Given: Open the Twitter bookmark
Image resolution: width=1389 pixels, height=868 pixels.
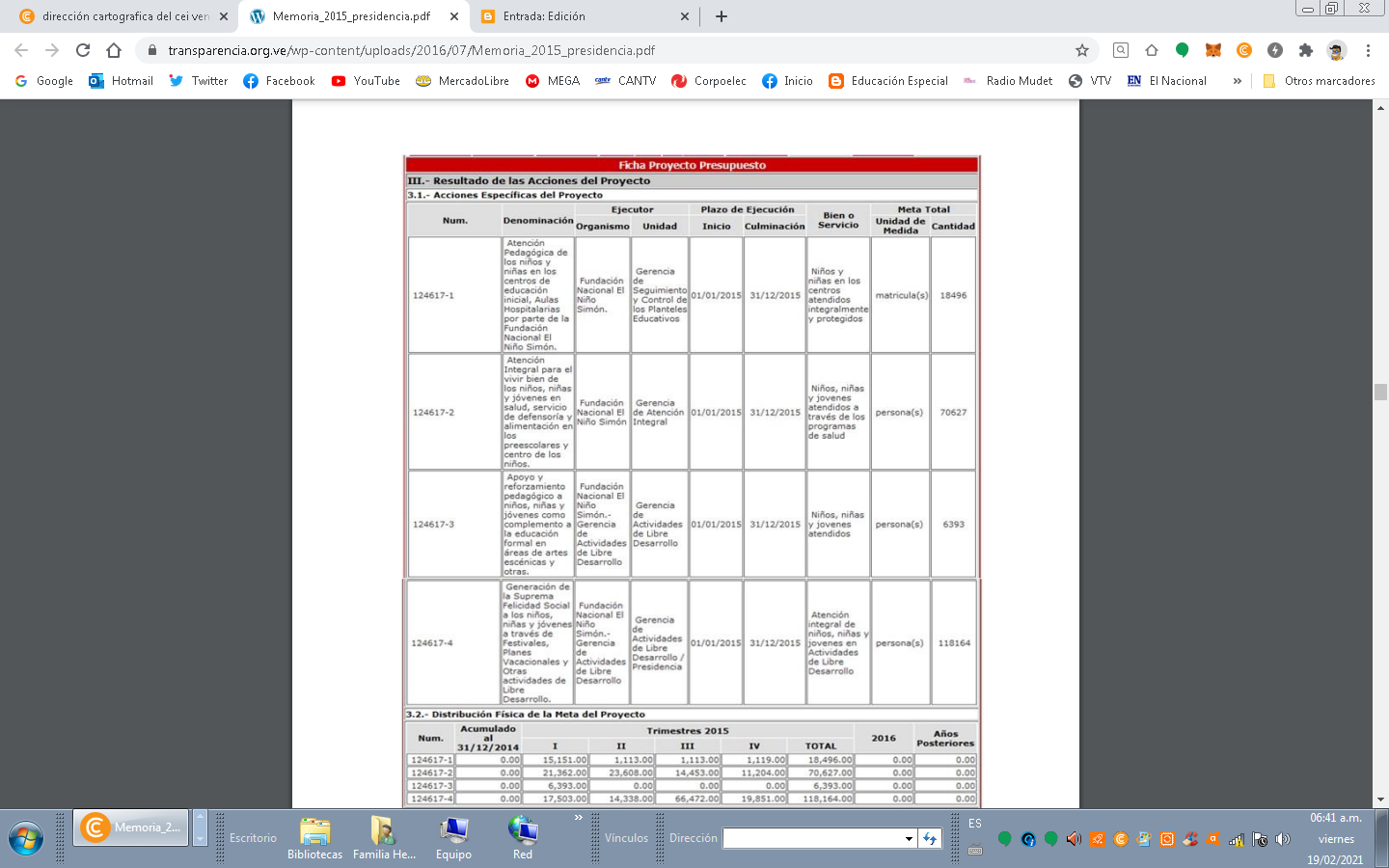Looking at the screenshot, I should [199, 81].
